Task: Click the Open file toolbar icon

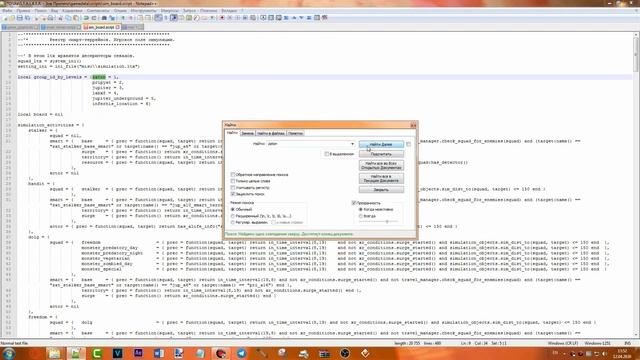Action: pyautogui.click(x=12, y=18)
